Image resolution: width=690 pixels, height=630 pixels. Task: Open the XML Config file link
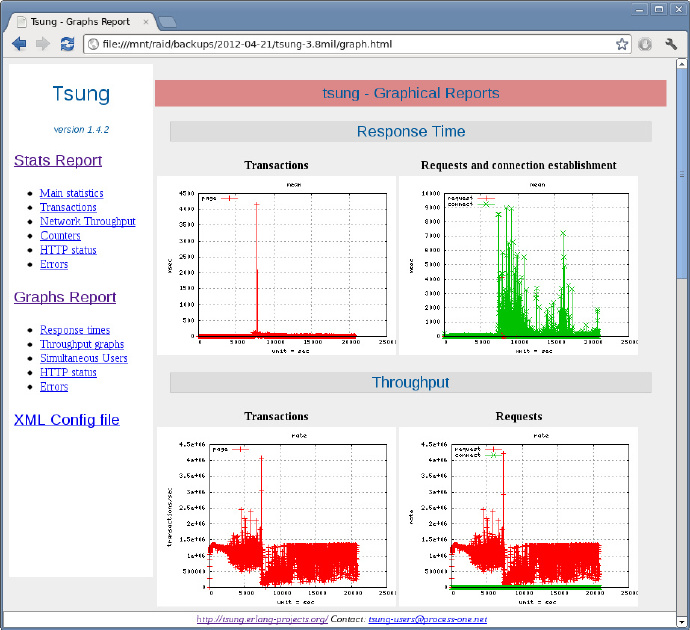coord(66,420)
